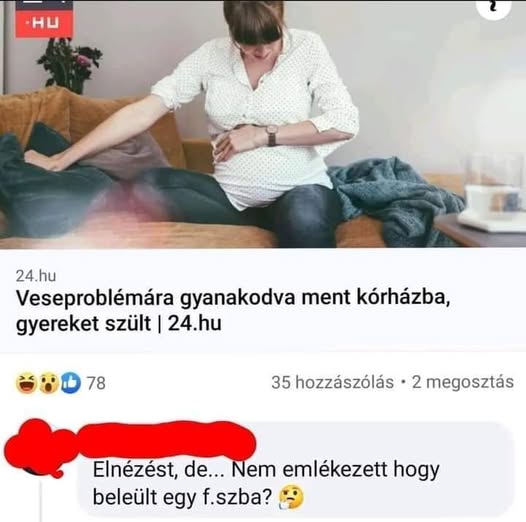Open the info icon on image corner

(x=494, y=8)
